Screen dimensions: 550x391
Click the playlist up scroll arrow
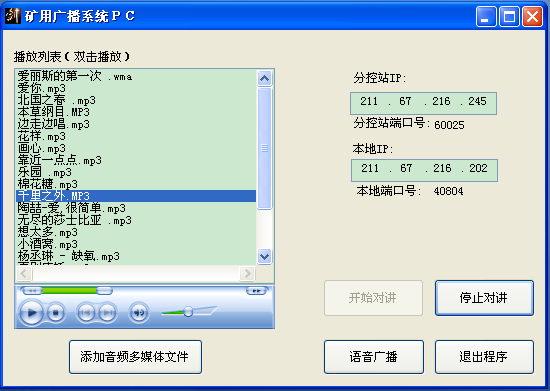coord(264,78)
